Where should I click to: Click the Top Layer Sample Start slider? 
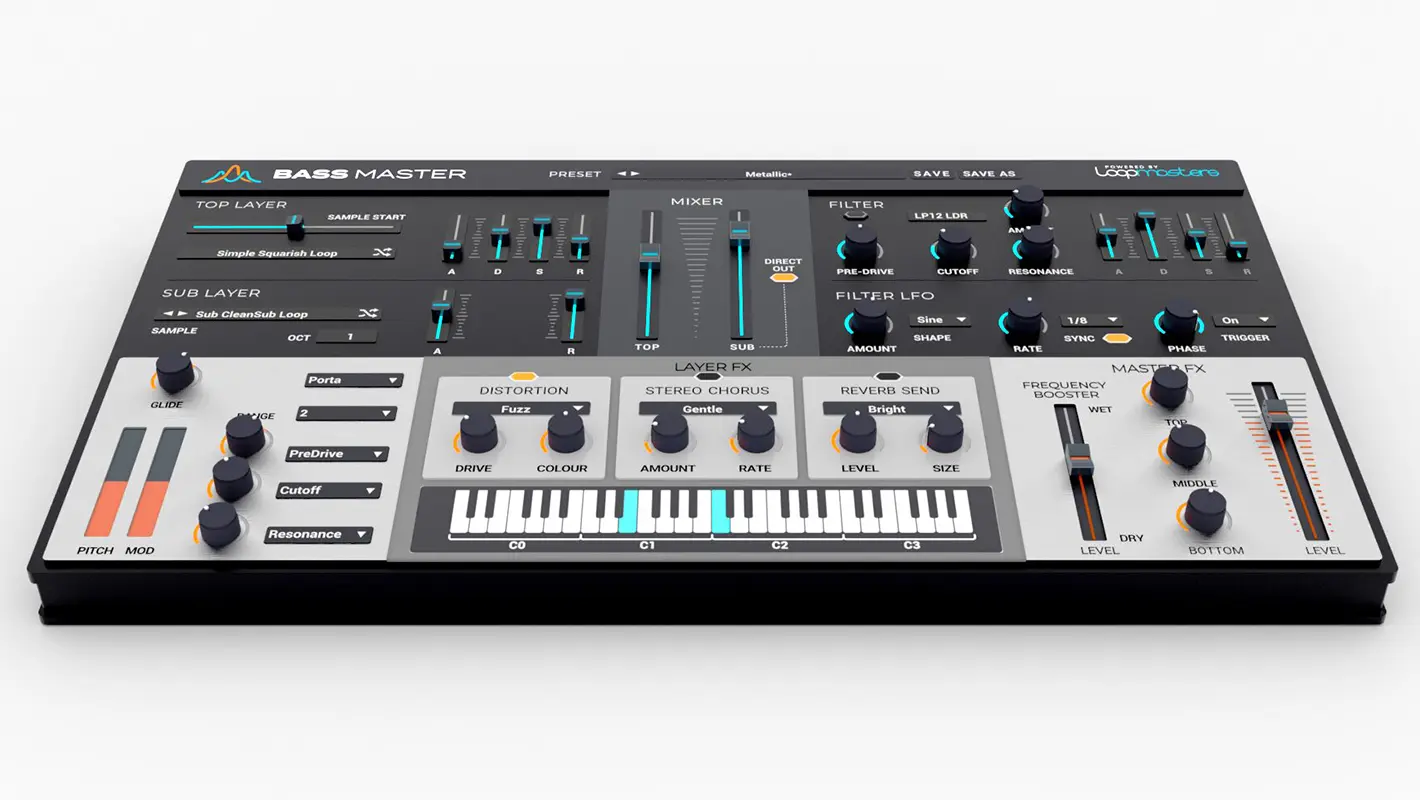294,229
